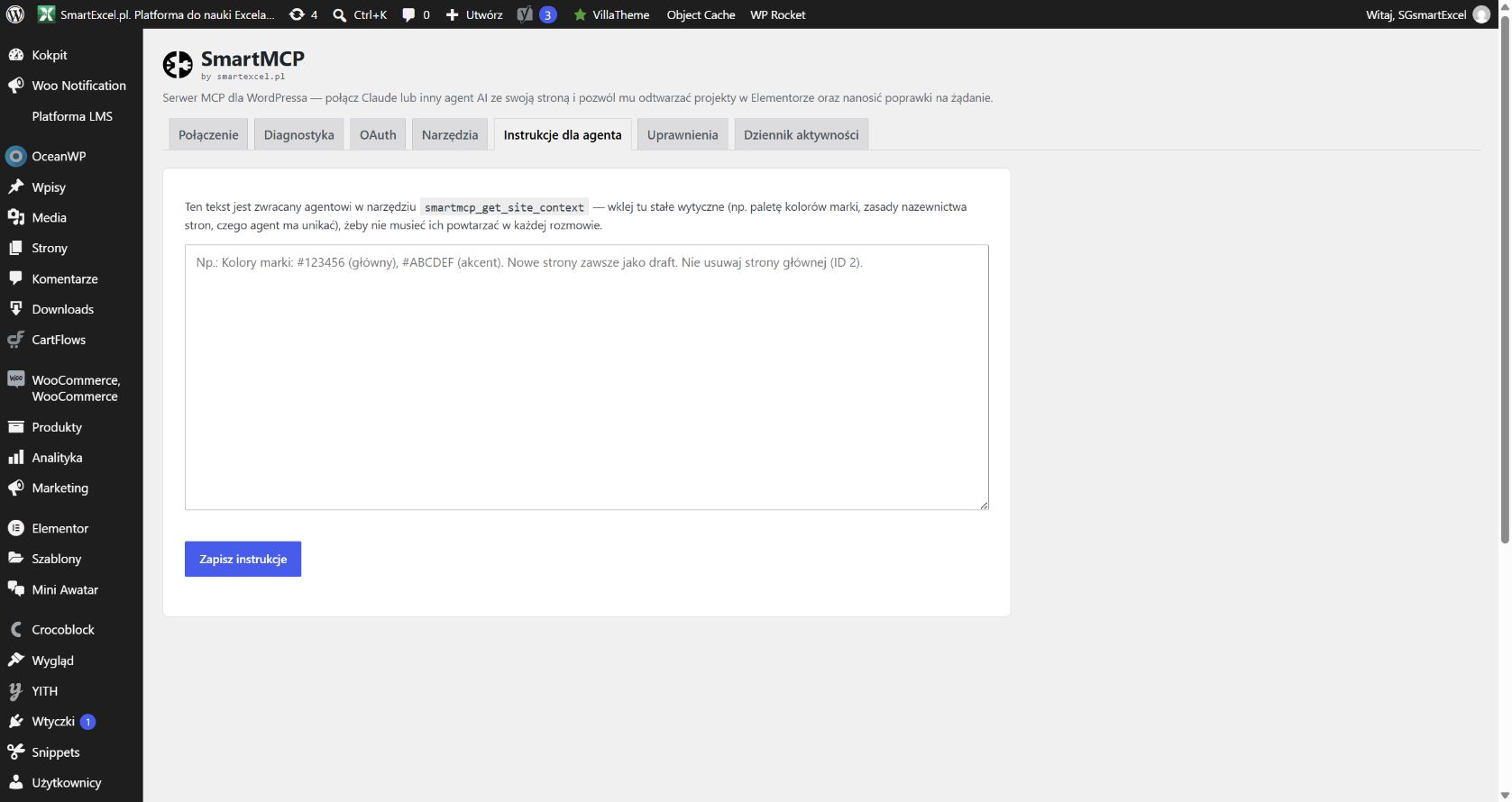Click the page vertical scrollbar
Screen dimensions: 1512x802
[1504, 279]
